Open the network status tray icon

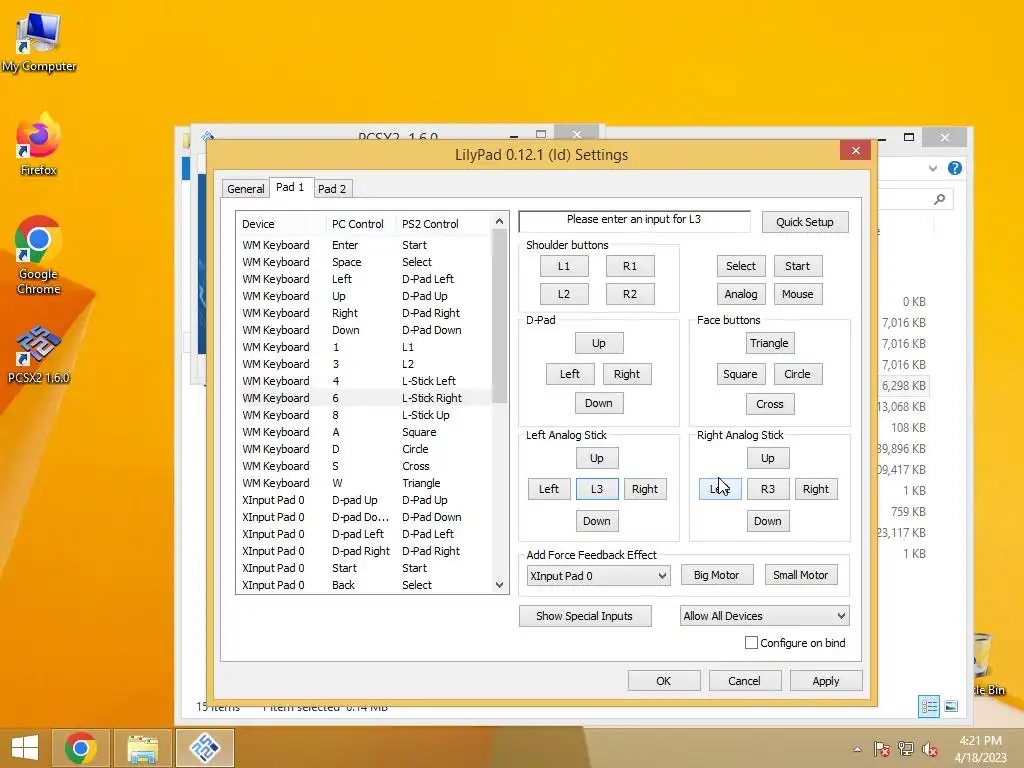click(906, 749)
